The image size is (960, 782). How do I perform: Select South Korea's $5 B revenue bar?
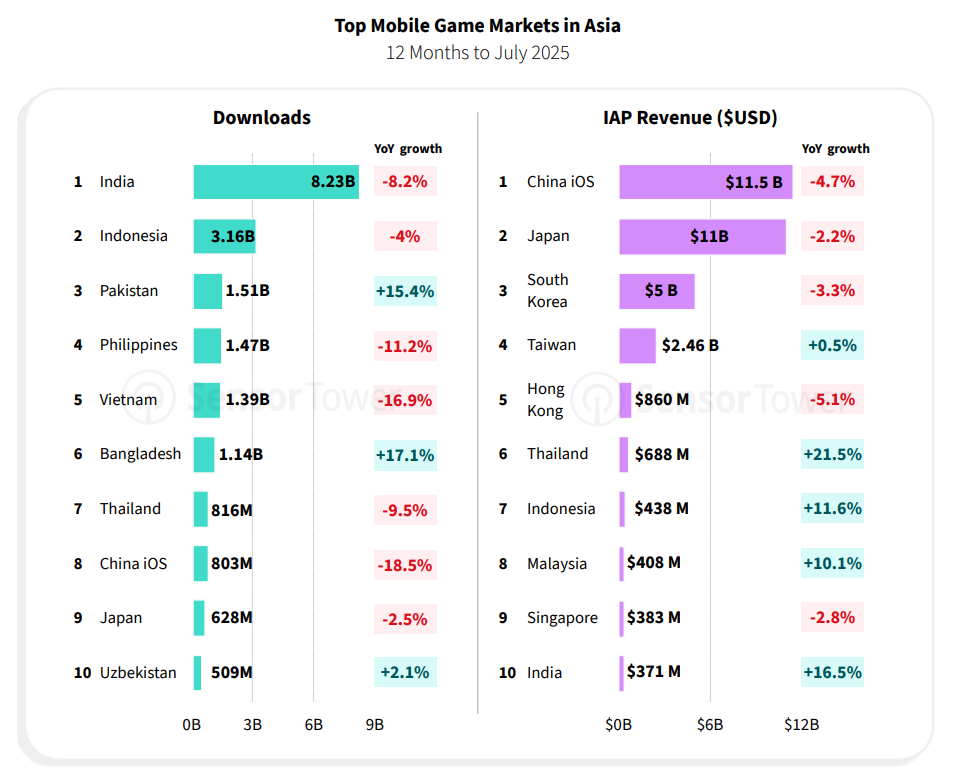[x=656, y=291]
